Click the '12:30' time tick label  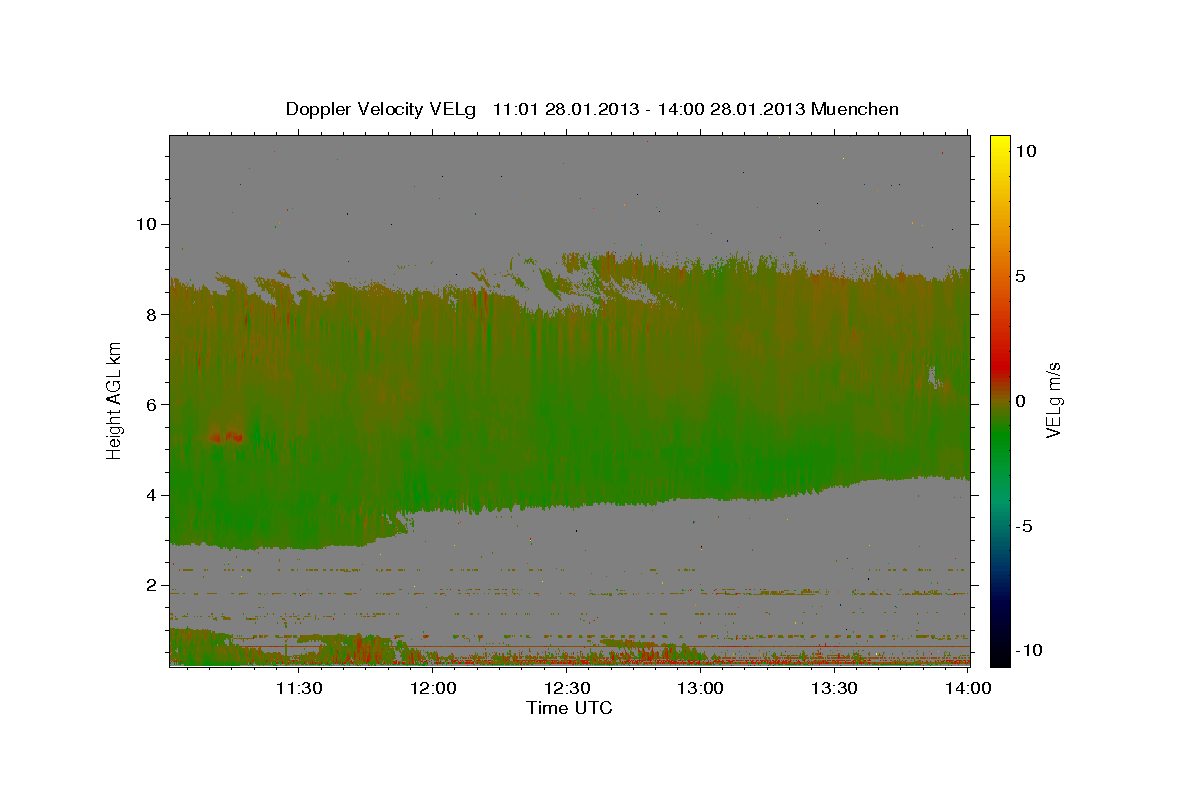click(x=567, y=688)
